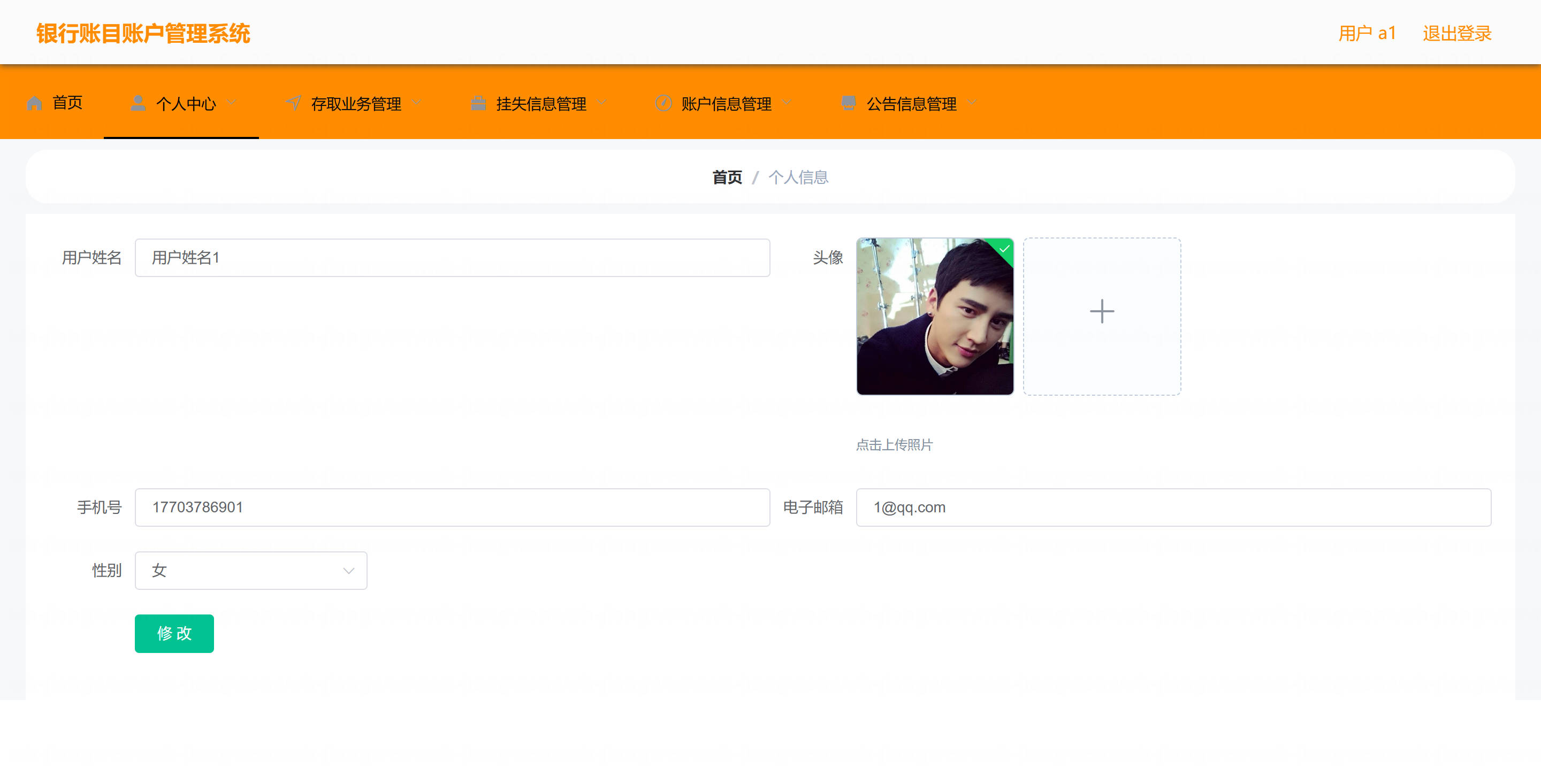The width and height of the screenshot is (1541, 784).
Task: Click 首页 in the breadcrumb
Action: point(728,177)
